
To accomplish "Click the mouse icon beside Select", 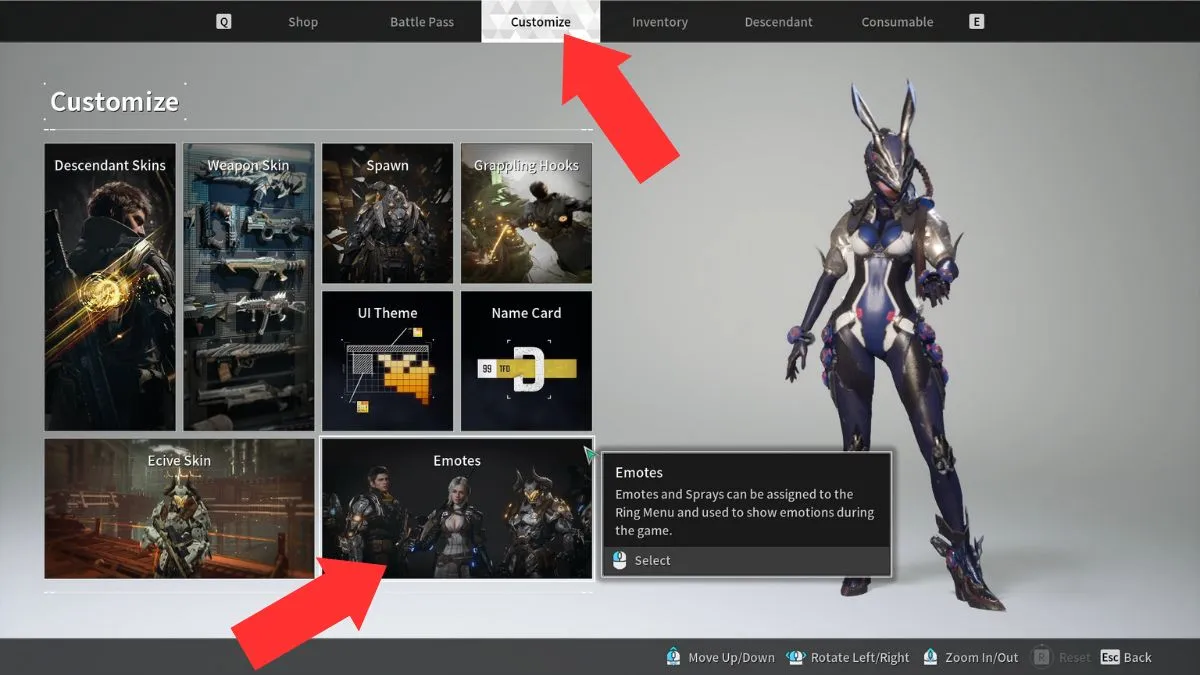I will 619,561.
